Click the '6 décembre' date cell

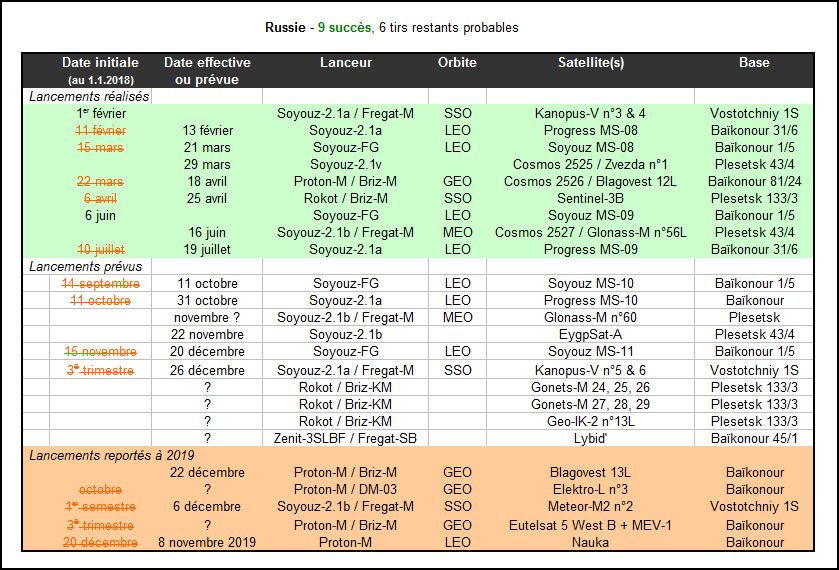(x=207, y=507)
